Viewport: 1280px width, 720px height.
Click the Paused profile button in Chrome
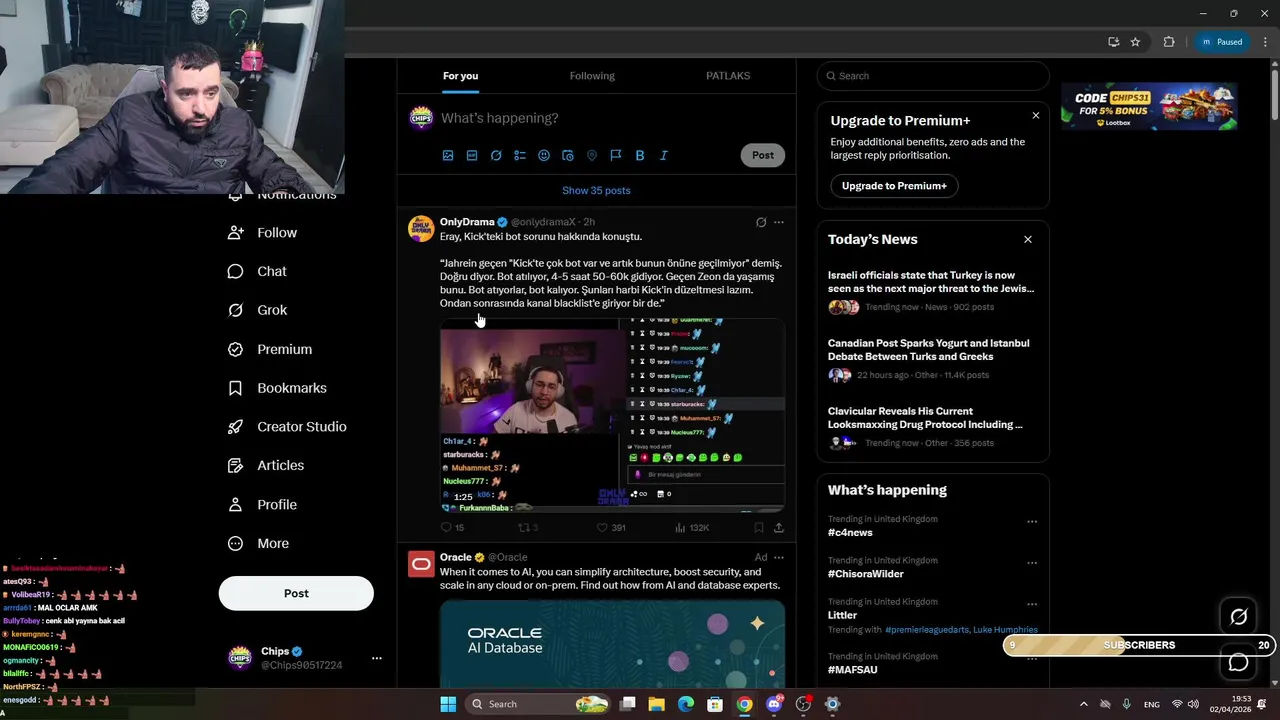point(1222,42)
